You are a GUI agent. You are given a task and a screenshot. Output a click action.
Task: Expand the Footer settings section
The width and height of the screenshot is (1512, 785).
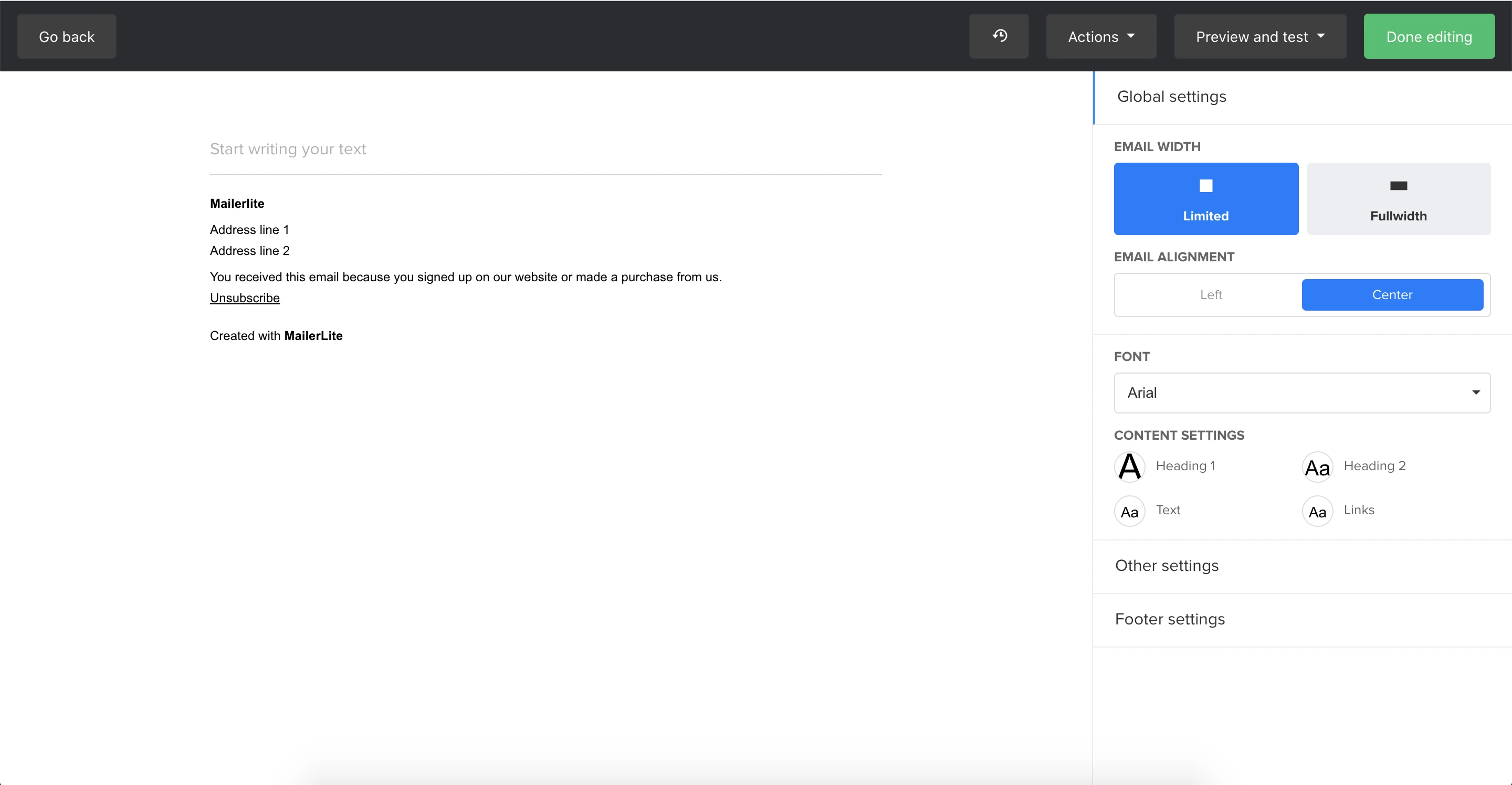[1170, 619]
